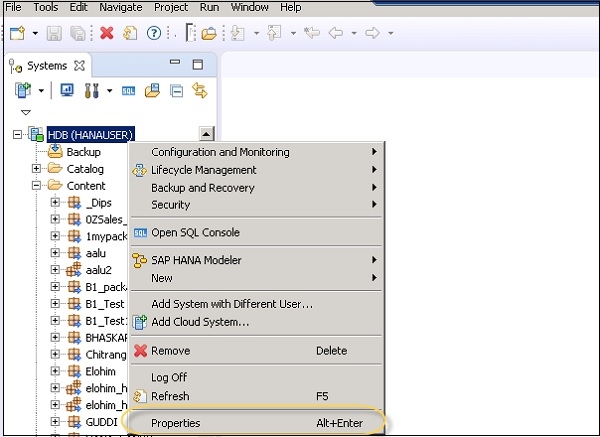Click the Collapse All icon in Systems panel
600x437 pixels.
pyautogui.click(x=176, y=91)
